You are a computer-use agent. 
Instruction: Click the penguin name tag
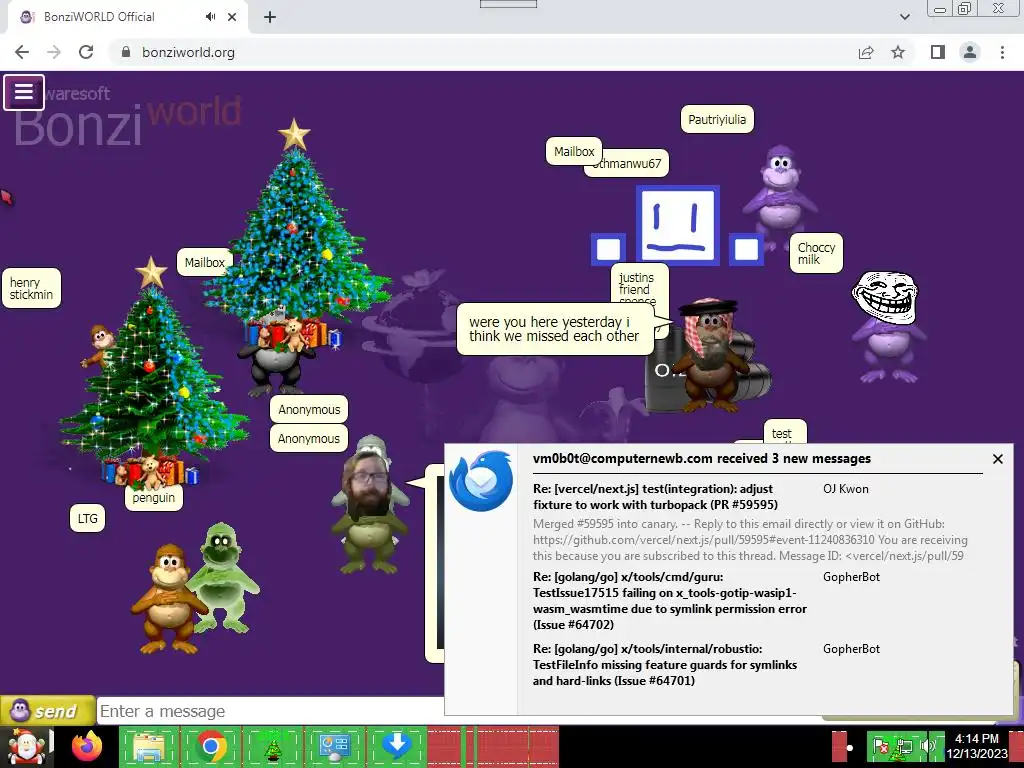click(153, 498)
